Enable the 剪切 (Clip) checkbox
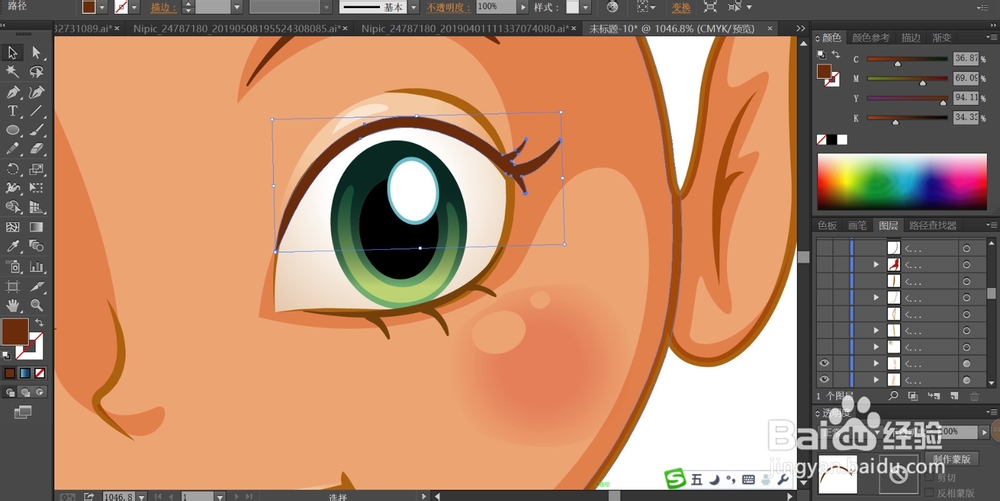This screenshot has height=501, width=1000. coord(930,477)
